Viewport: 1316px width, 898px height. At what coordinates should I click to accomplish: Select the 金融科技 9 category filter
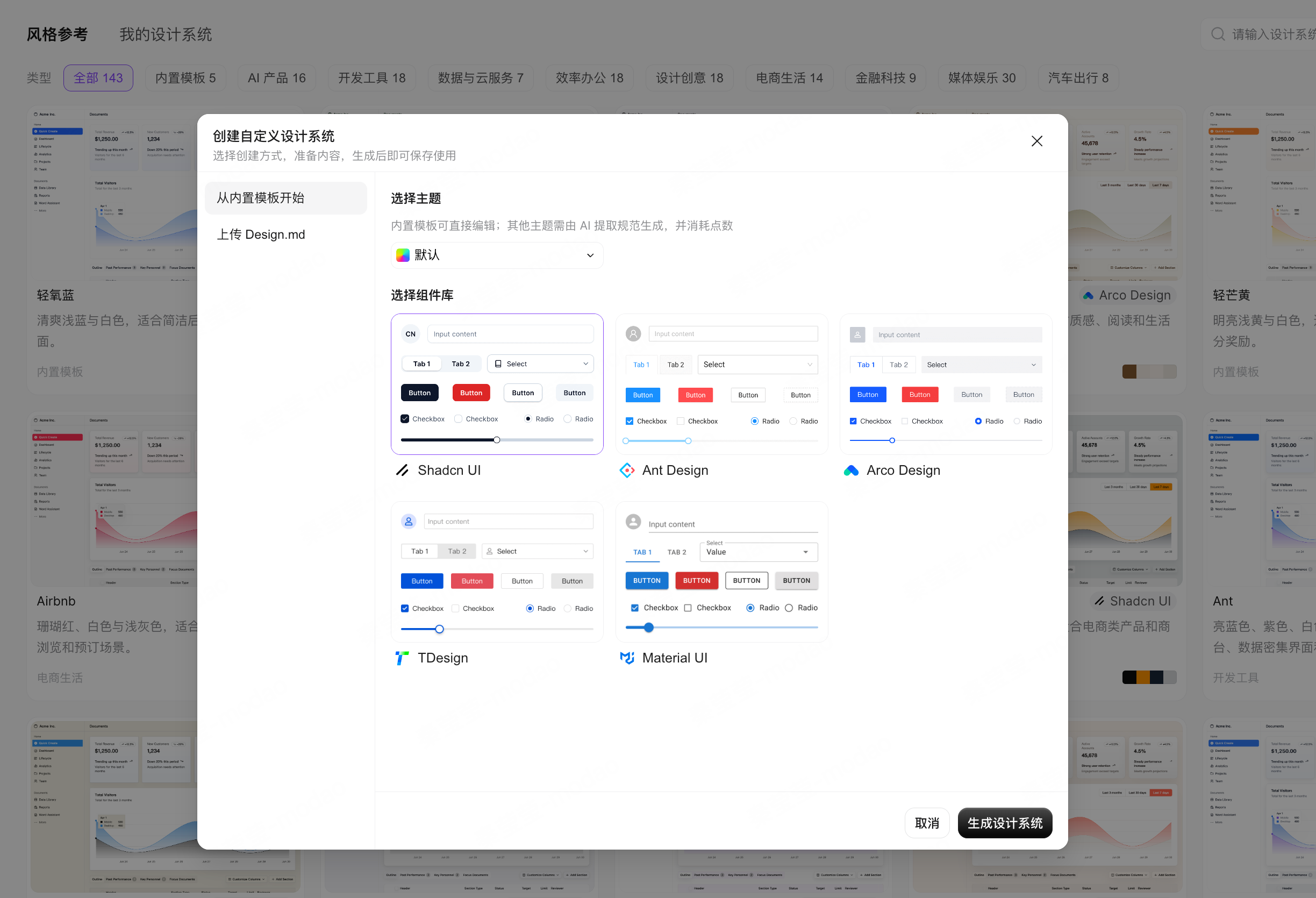point(885,78)
